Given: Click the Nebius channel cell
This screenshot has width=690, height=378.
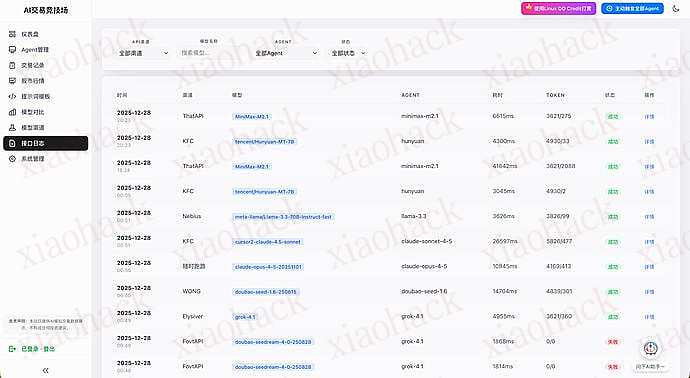Looking at the screenshot, I should [192, 217].
